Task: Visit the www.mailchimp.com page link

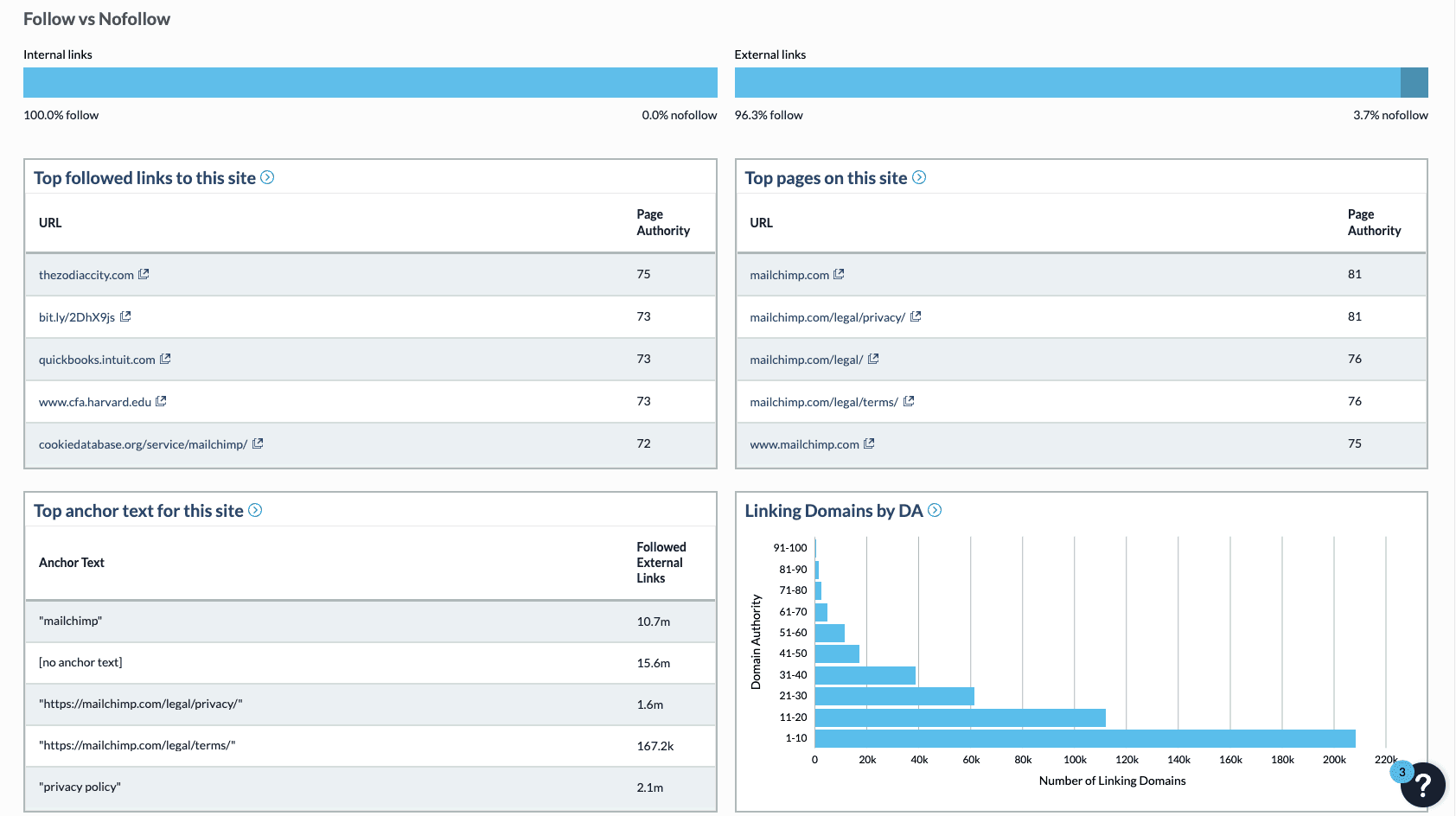Action: click(x=804, y=444)
